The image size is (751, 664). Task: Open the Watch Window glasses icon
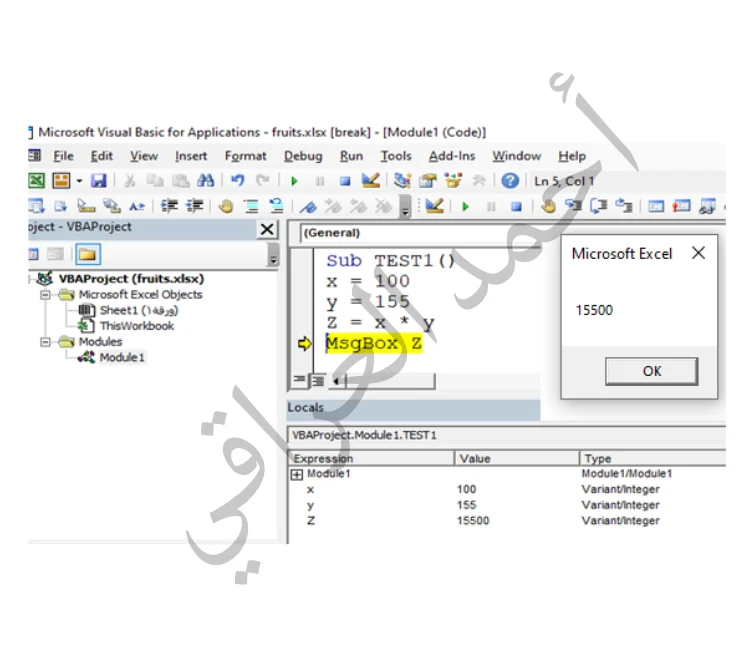pos(707,206)
